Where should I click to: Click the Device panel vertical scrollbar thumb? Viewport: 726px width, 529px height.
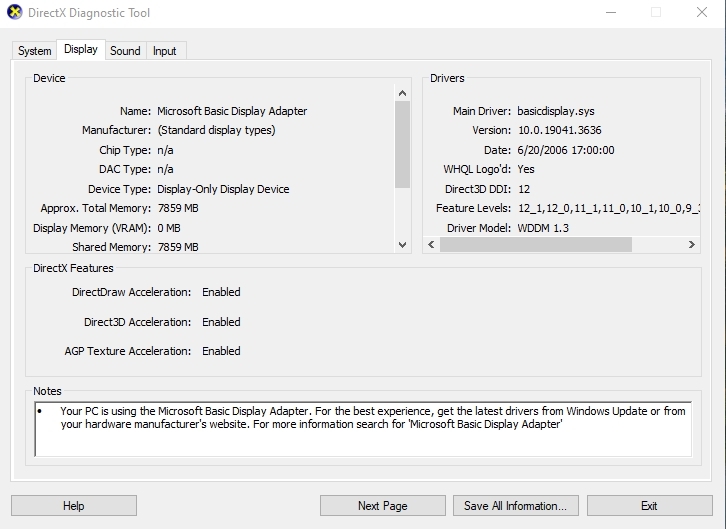point(402,144)
